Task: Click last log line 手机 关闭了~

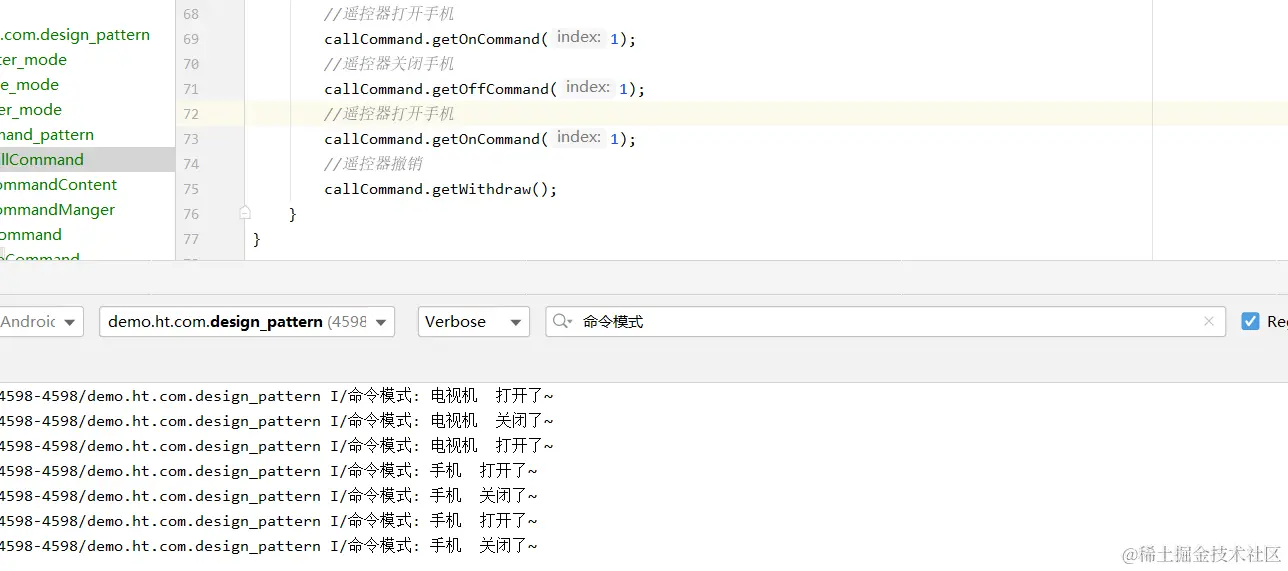Action: tap(269, 546)
